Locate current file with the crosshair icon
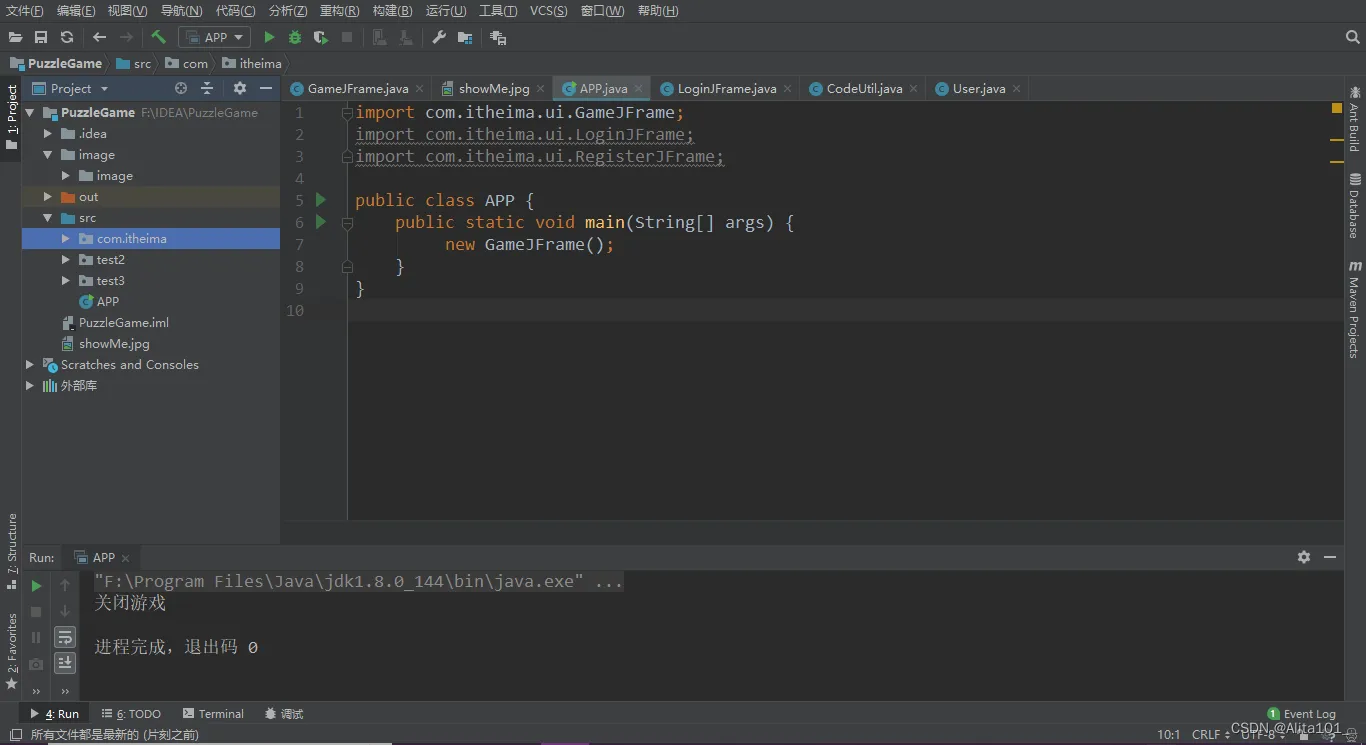This screenshot has height=745, width=1366. tap(181, 88)
